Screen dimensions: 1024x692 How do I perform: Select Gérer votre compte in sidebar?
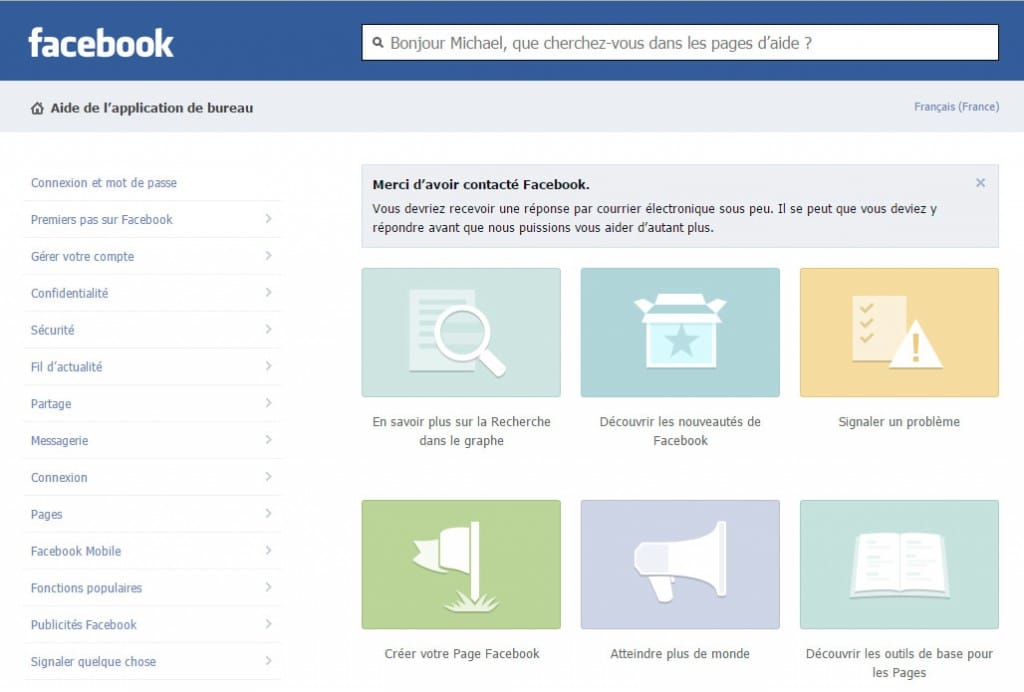pos(82,257)
